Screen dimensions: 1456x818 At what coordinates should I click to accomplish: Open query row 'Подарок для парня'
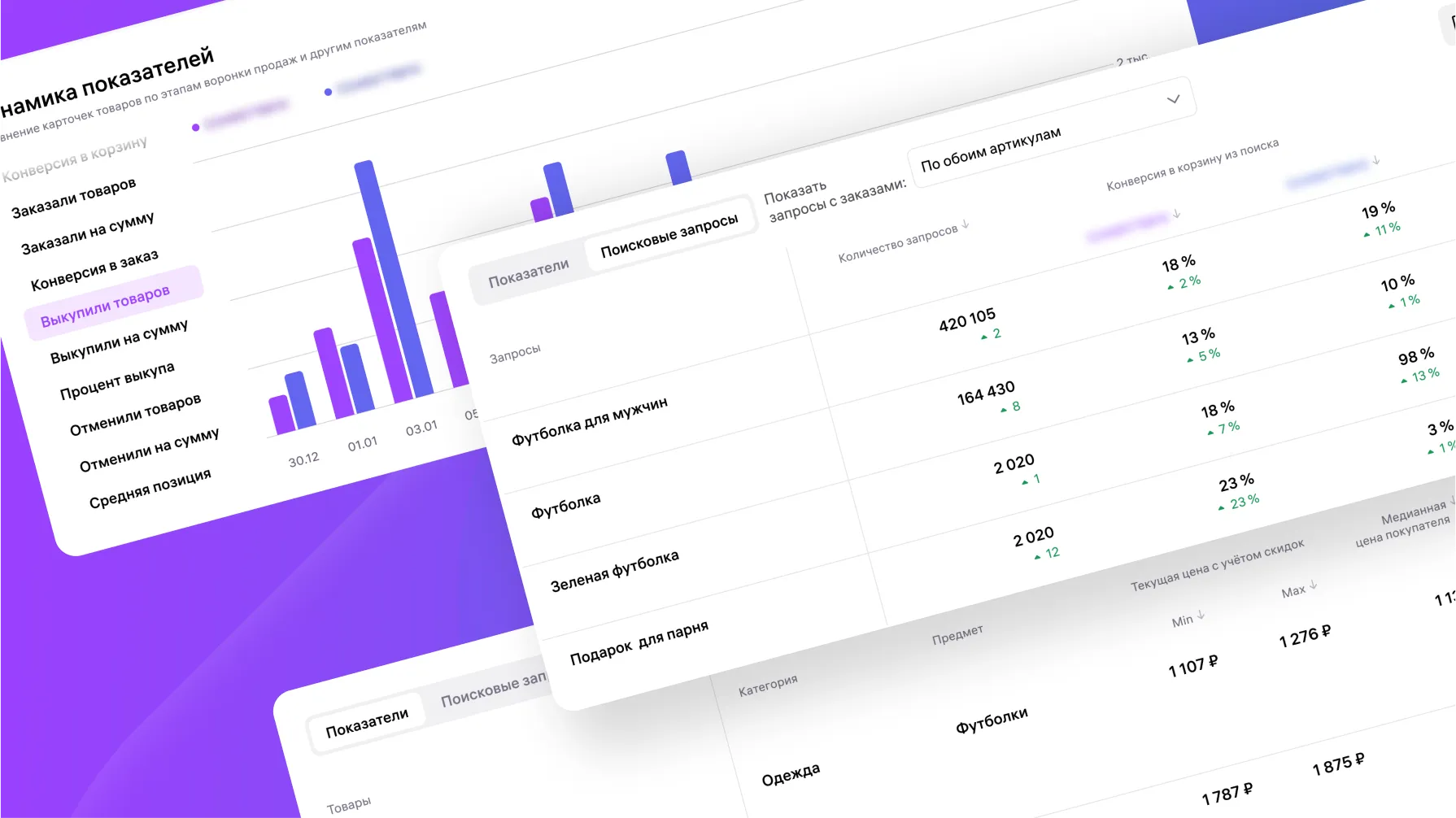[x=639, y=642]
